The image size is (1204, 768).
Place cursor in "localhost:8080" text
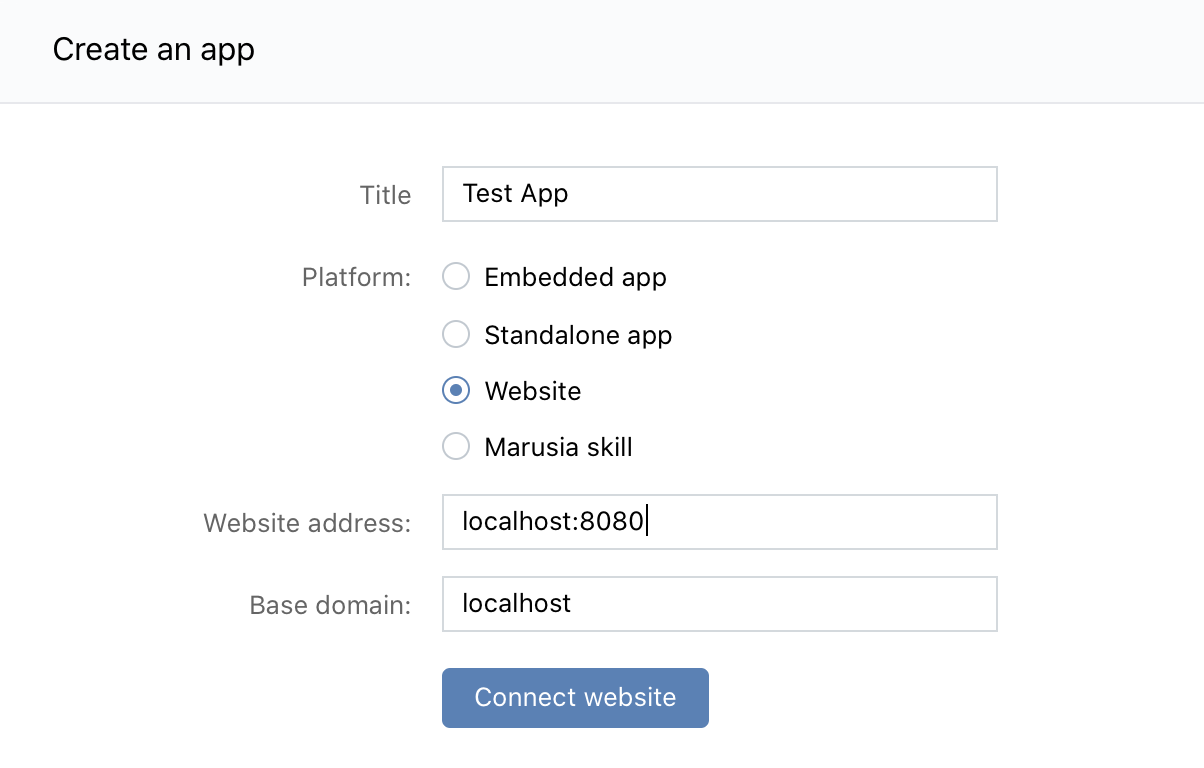(553, 521)
